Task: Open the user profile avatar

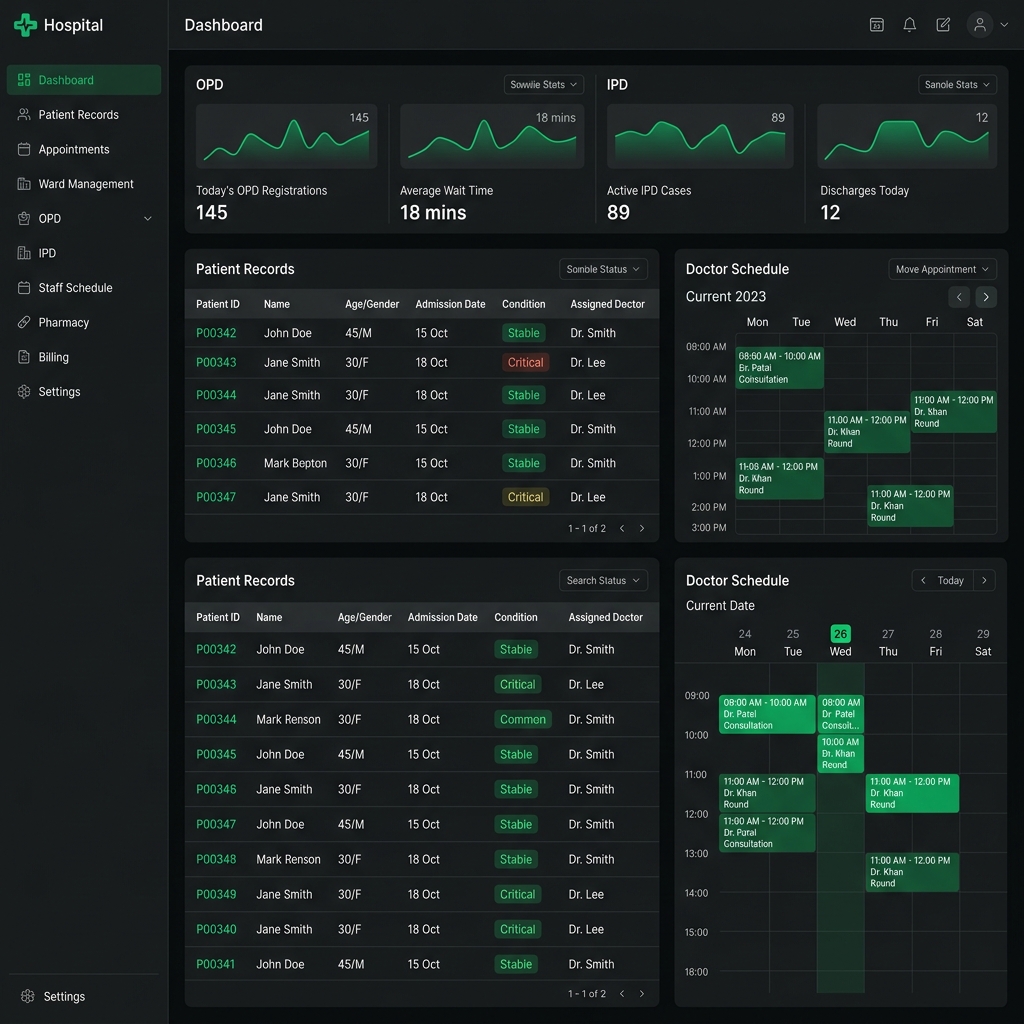Action: tap(980, 25)
